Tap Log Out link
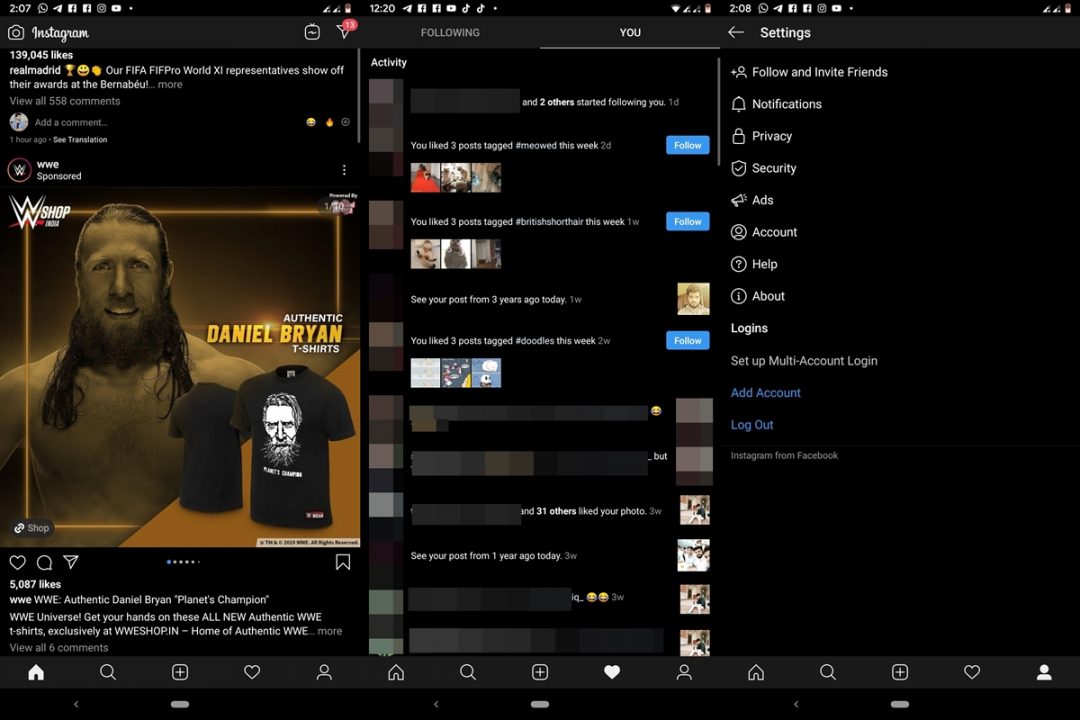 [751, 424]
